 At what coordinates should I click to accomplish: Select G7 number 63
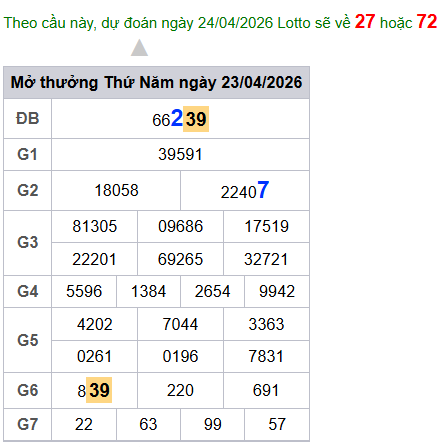[x=148, y=424]
